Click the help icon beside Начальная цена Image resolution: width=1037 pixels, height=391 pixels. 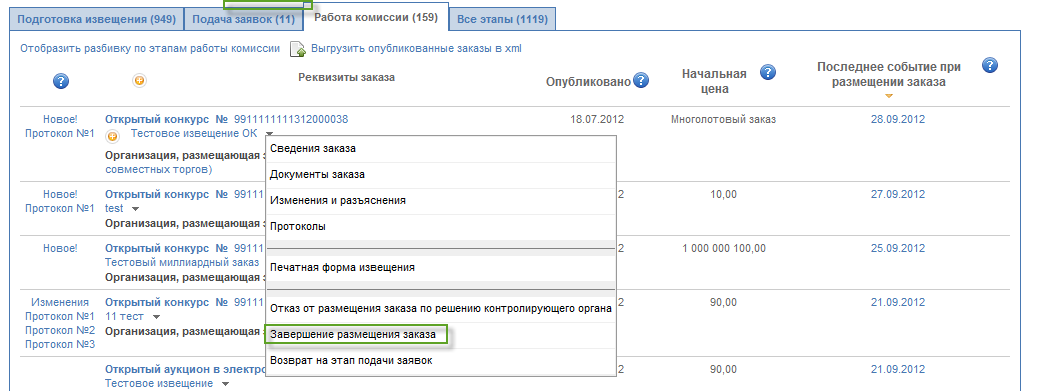[x=768, y=72]
